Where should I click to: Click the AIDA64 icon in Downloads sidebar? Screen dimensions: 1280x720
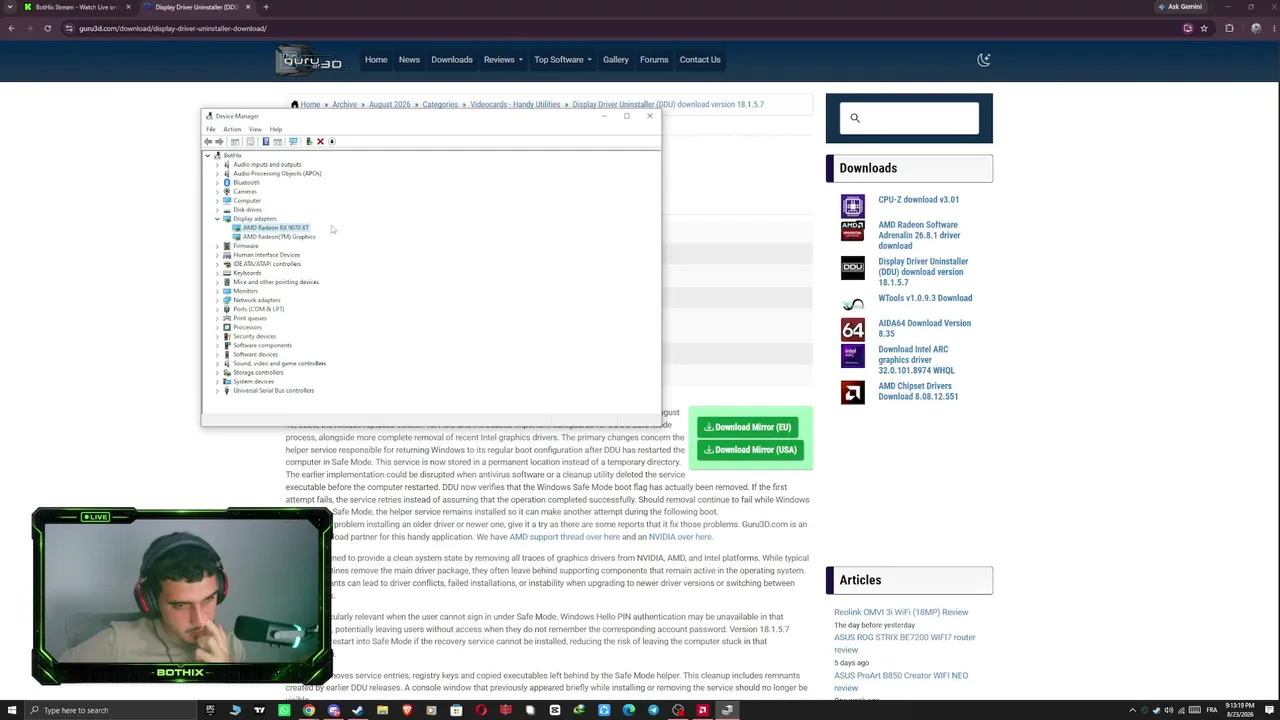click(853, 329)
